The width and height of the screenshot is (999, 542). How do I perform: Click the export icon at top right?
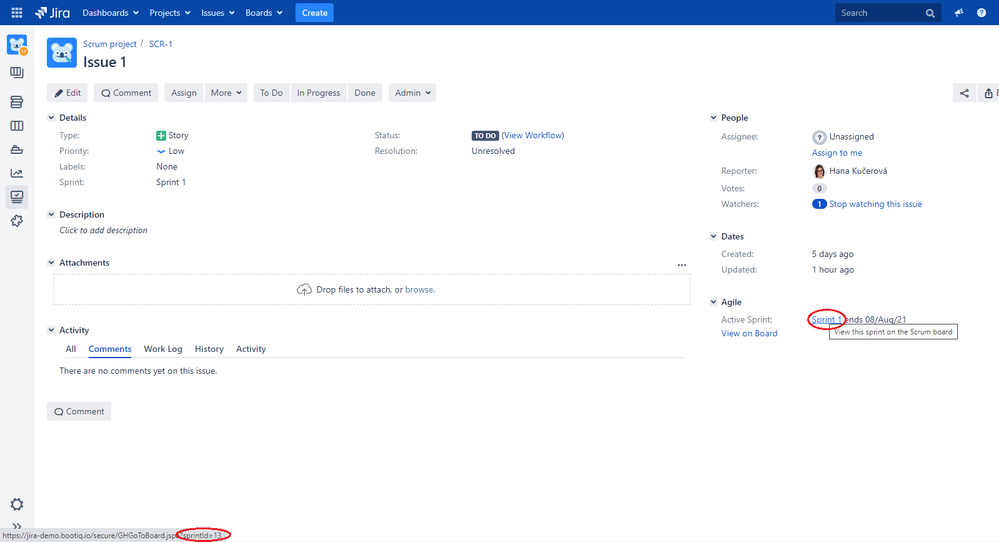[x=989, y=93]
